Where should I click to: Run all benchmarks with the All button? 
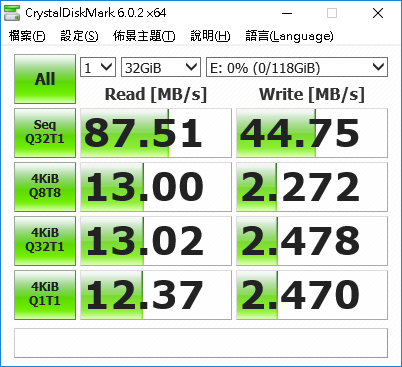(x=45, y=79)
